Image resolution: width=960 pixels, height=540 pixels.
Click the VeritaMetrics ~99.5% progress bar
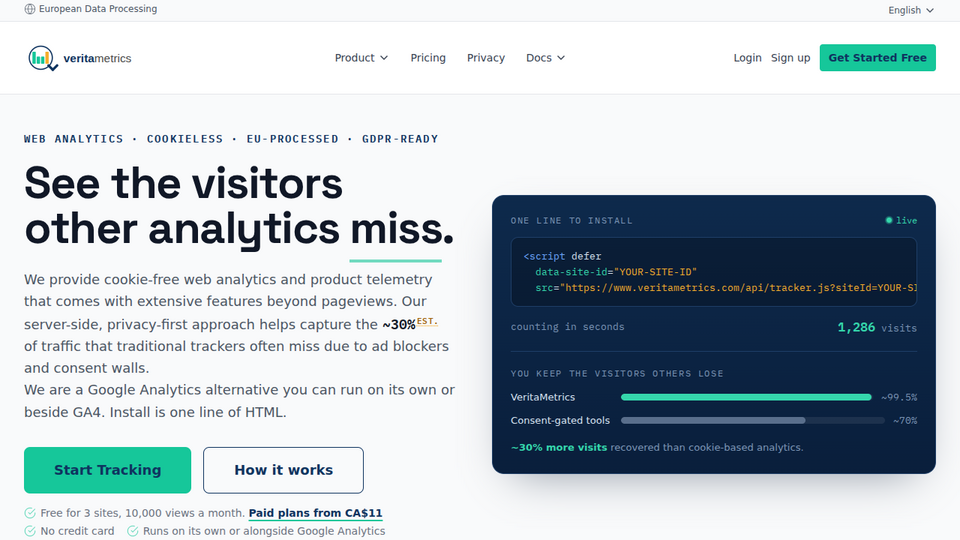(746, 397)
